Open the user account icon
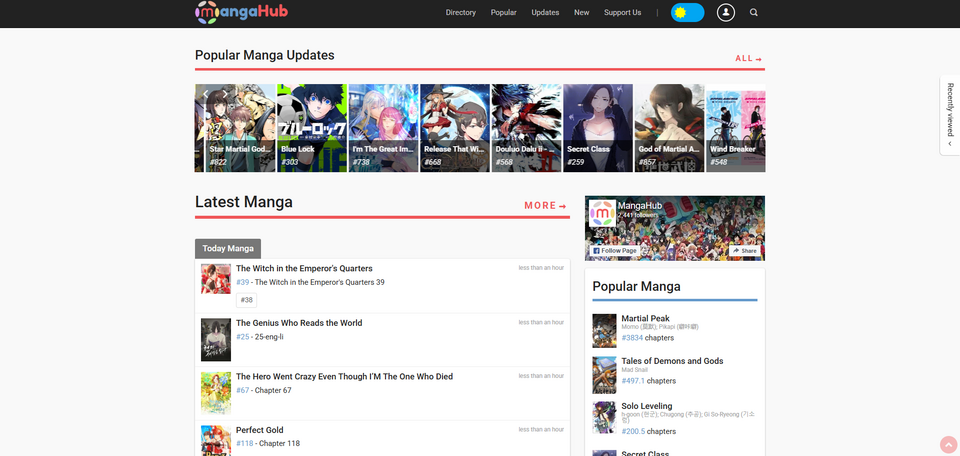Viewport: 960px width, 456px height. click(726, 12)
